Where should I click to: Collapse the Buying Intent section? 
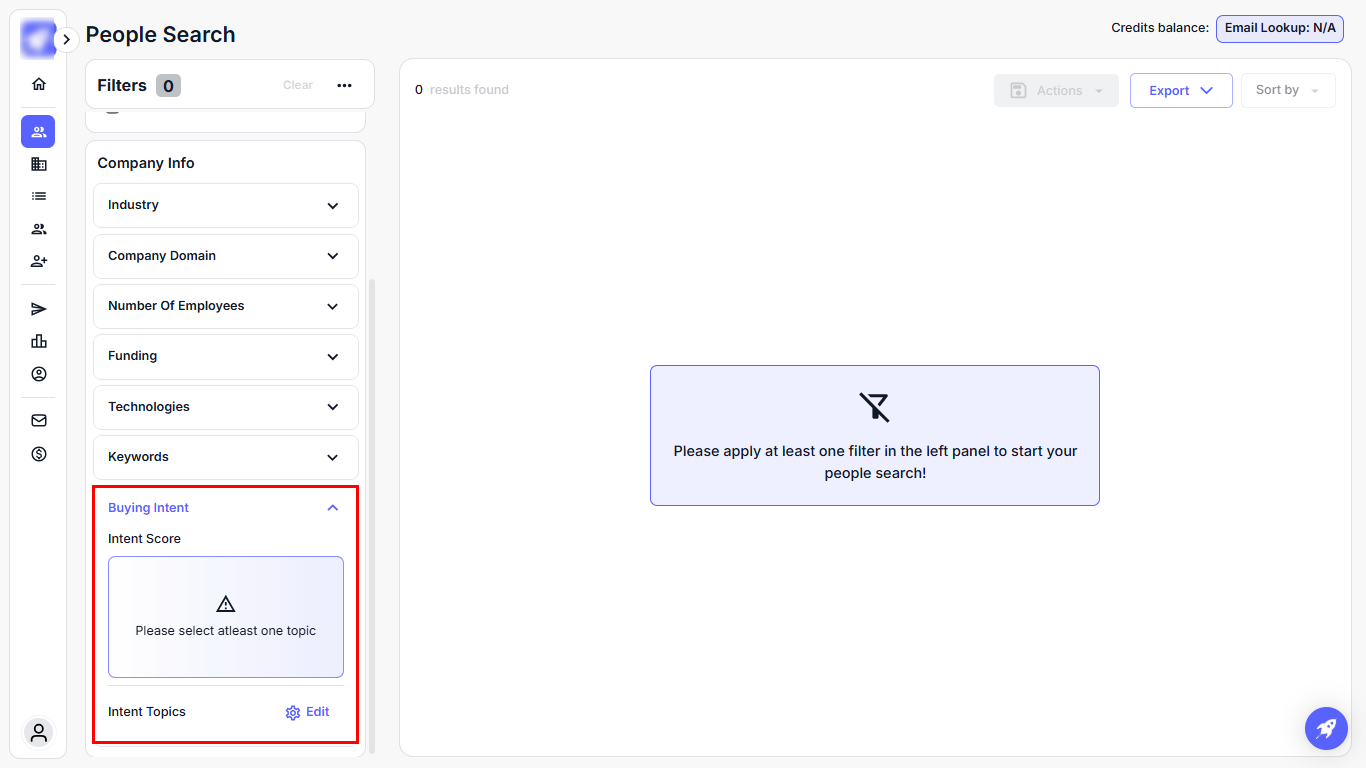[333, 508]
